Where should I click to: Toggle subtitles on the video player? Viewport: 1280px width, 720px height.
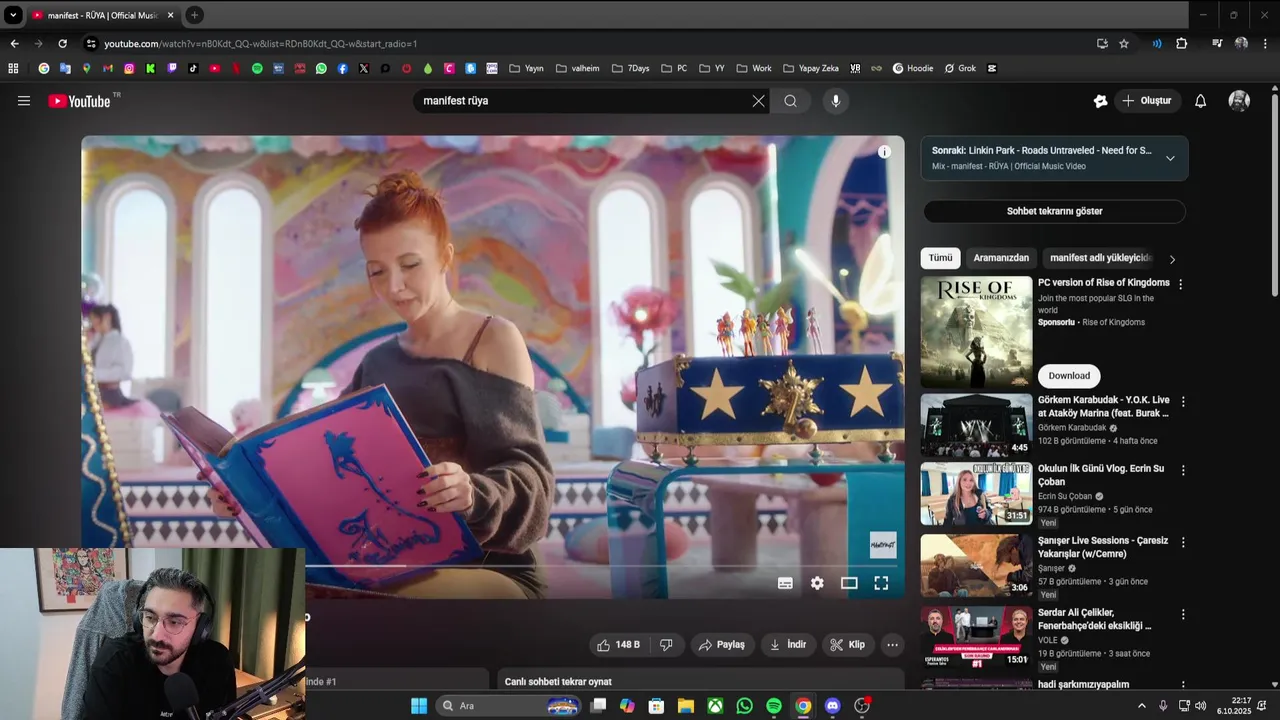click(785, 583)
